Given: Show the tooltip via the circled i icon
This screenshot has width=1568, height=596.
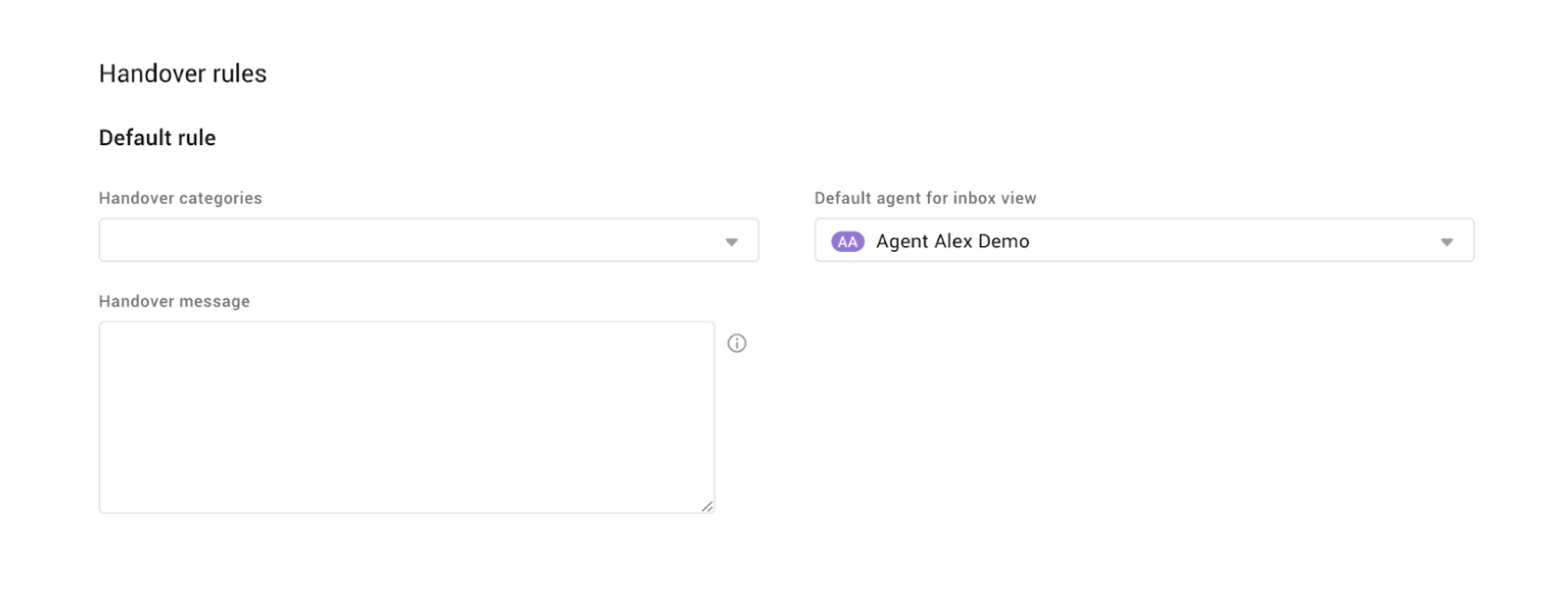Looking at the screenshot, I should click(x=737, y=343).
